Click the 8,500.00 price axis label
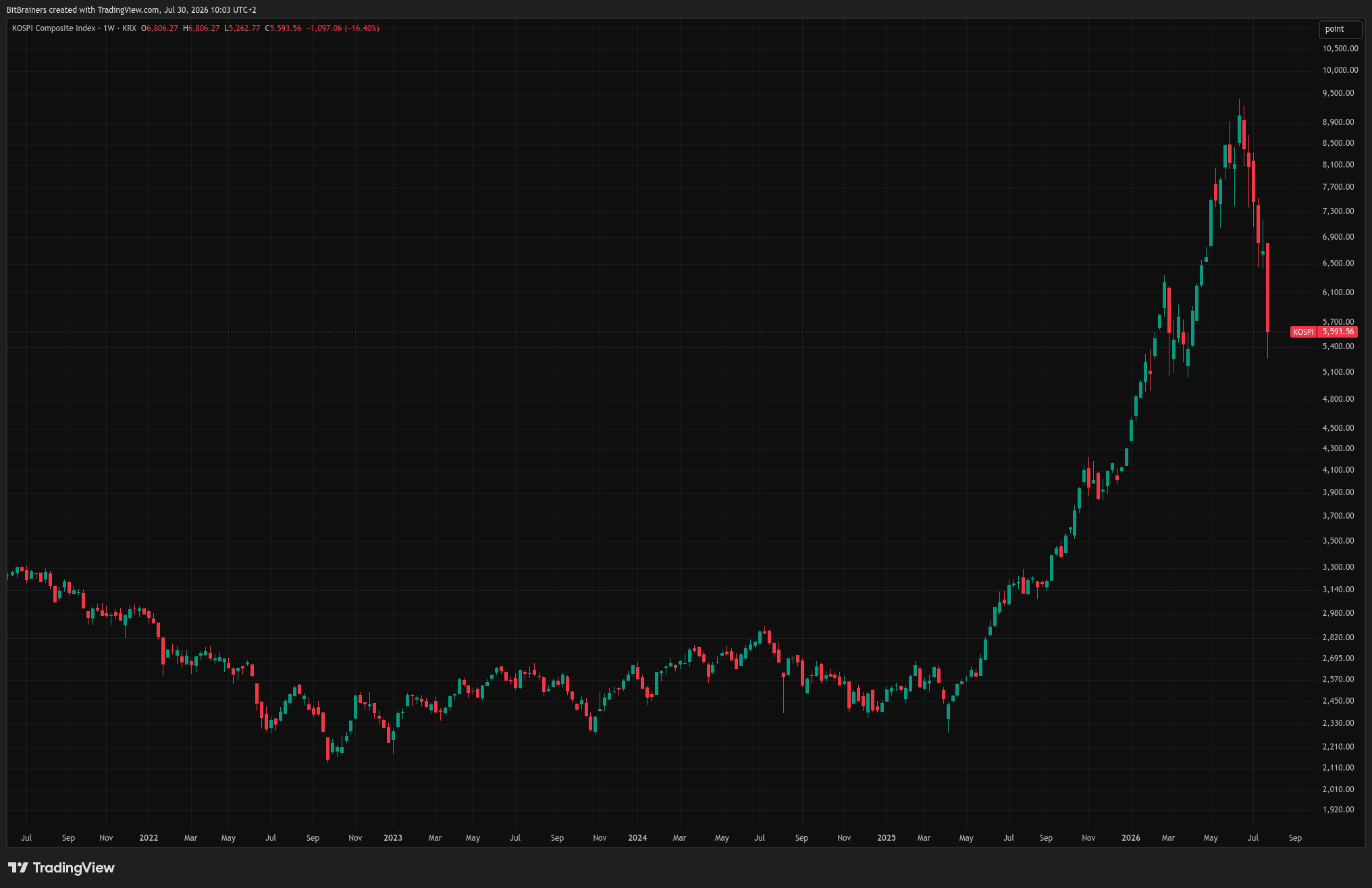Screen dimensions: 1372x888 click(1338, 143)
